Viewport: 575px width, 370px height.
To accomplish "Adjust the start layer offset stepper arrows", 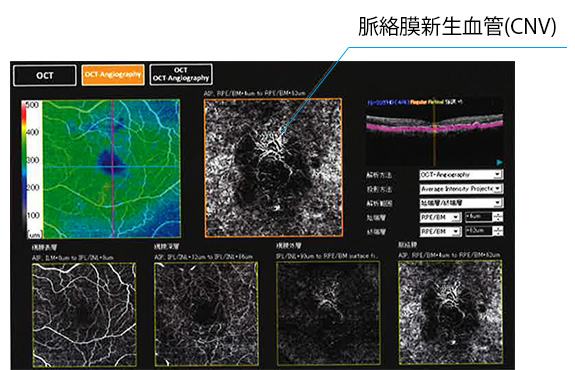I will pos(498,217).
